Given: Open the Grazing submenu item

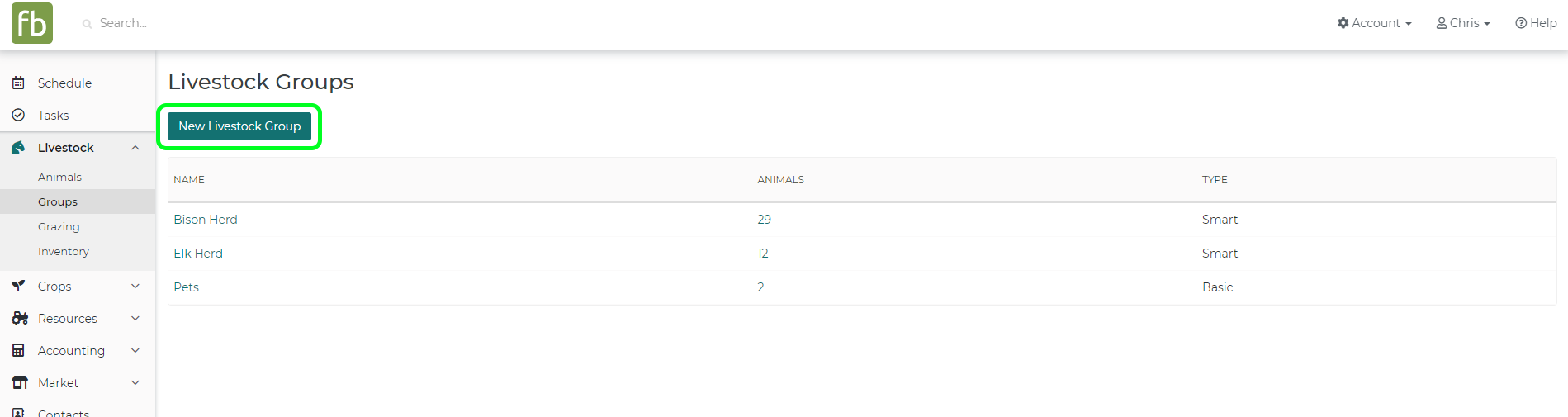Looking at the screenshot, I should pos(59,227).
